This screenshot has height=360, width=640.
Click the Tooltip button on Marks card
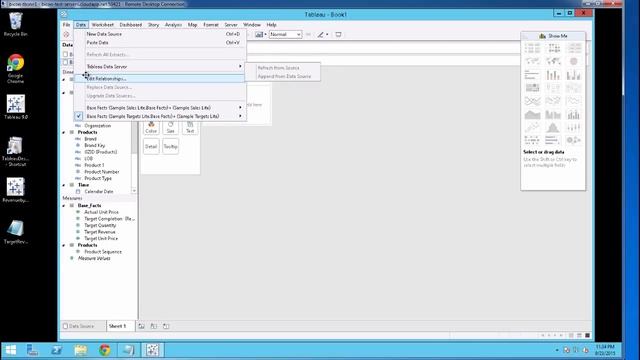point(171,147)
